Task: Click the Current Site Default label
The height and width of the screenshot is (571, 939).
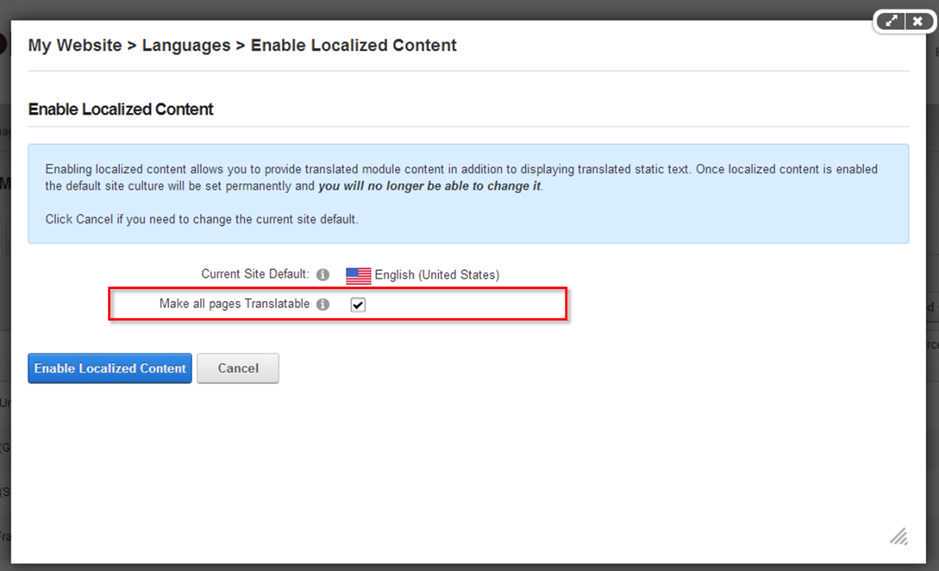Action: click(x=255, y=274)
